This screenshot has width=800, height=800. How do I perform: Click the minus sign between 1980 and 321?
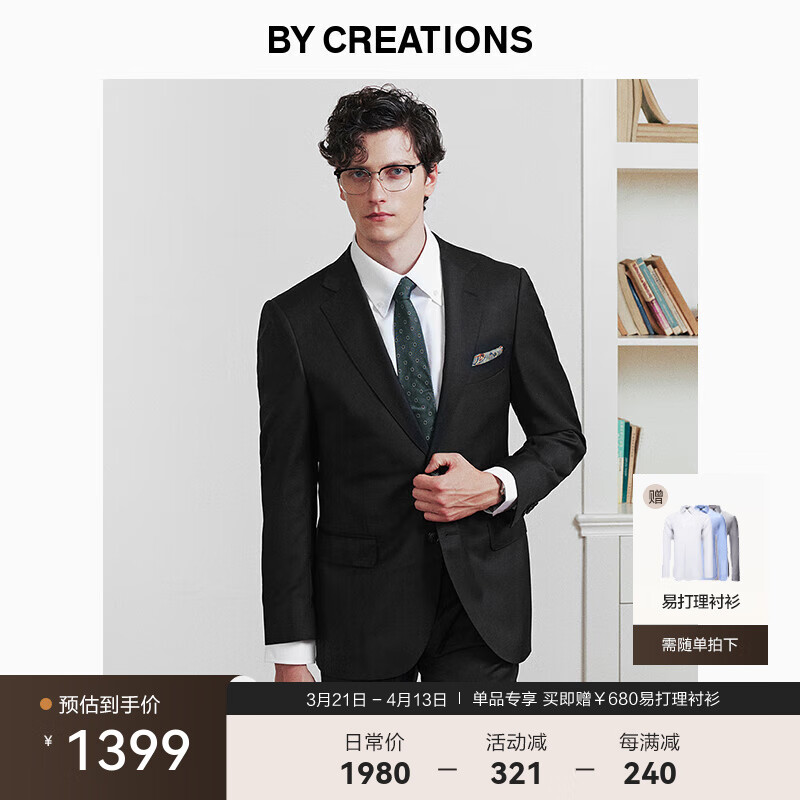pos(447,769)
